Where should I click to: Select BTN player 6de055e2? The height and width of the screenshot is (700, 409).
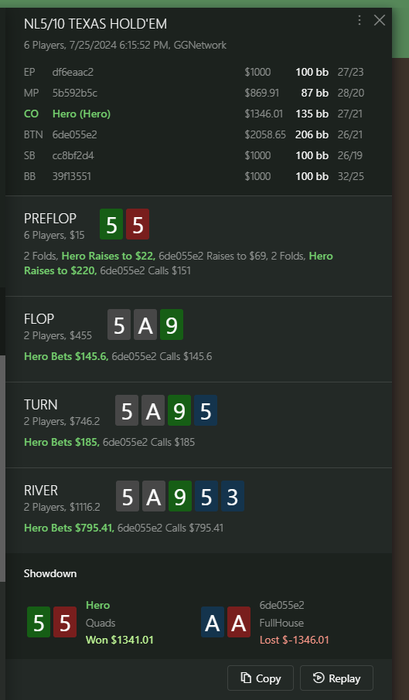[x=194, y=135]
